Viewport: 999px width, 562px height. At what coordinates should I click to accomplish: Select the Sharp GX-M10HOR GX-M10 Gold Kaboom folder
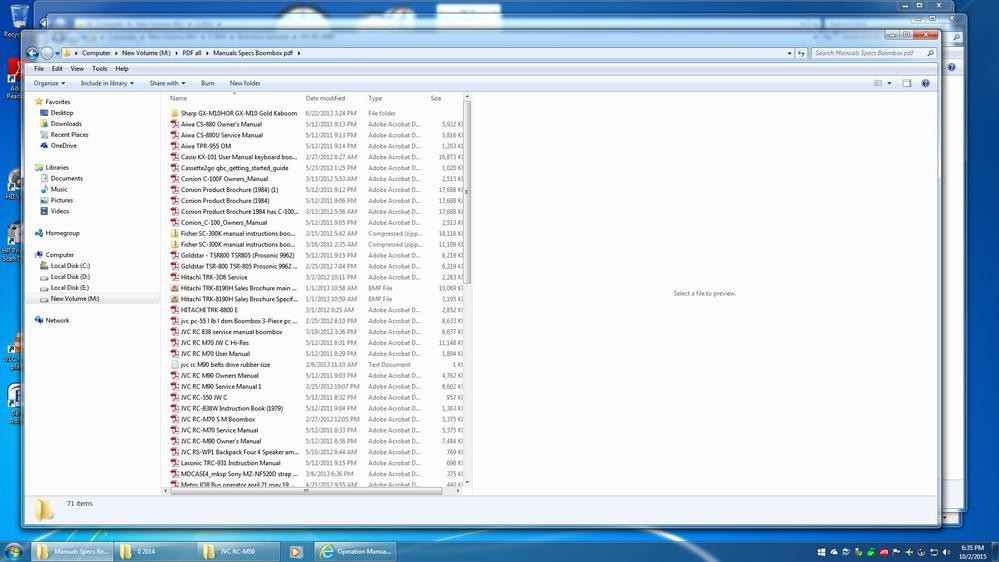[239, 113]
